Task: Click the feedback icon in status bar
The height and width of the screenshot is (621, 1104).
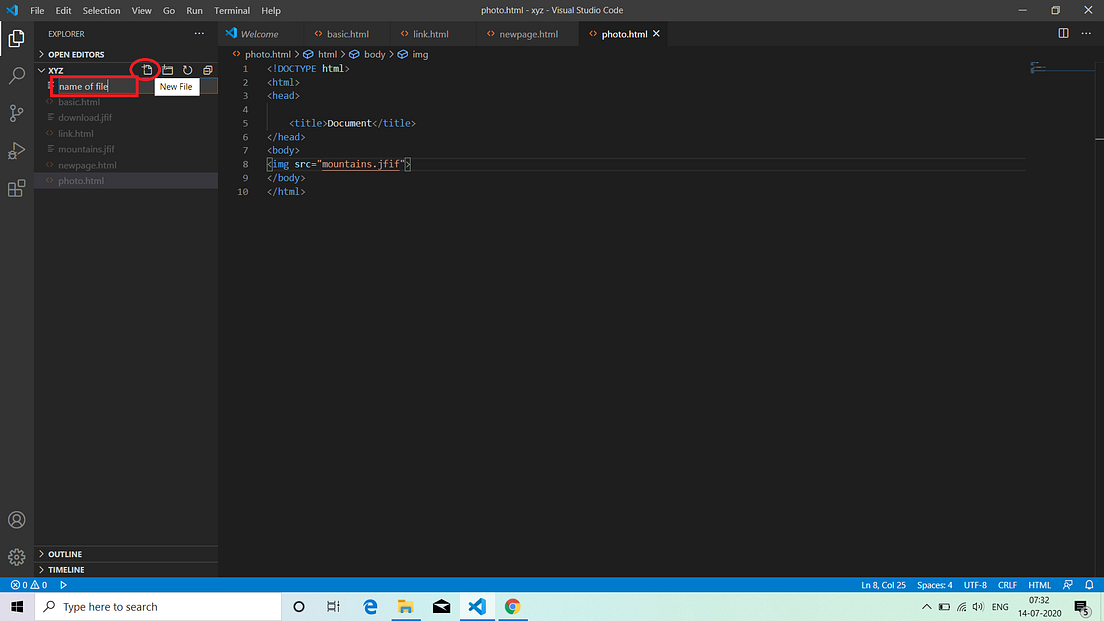Action: tap(1068, 585)
